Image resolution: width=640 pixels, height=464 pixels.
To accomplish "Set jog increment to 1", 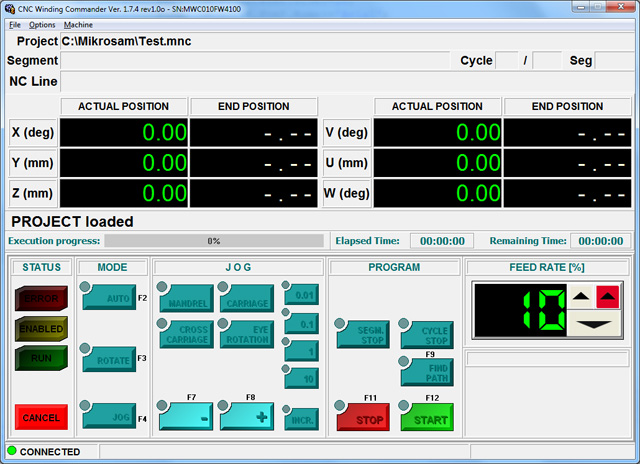I will click(x=302, y=351).
